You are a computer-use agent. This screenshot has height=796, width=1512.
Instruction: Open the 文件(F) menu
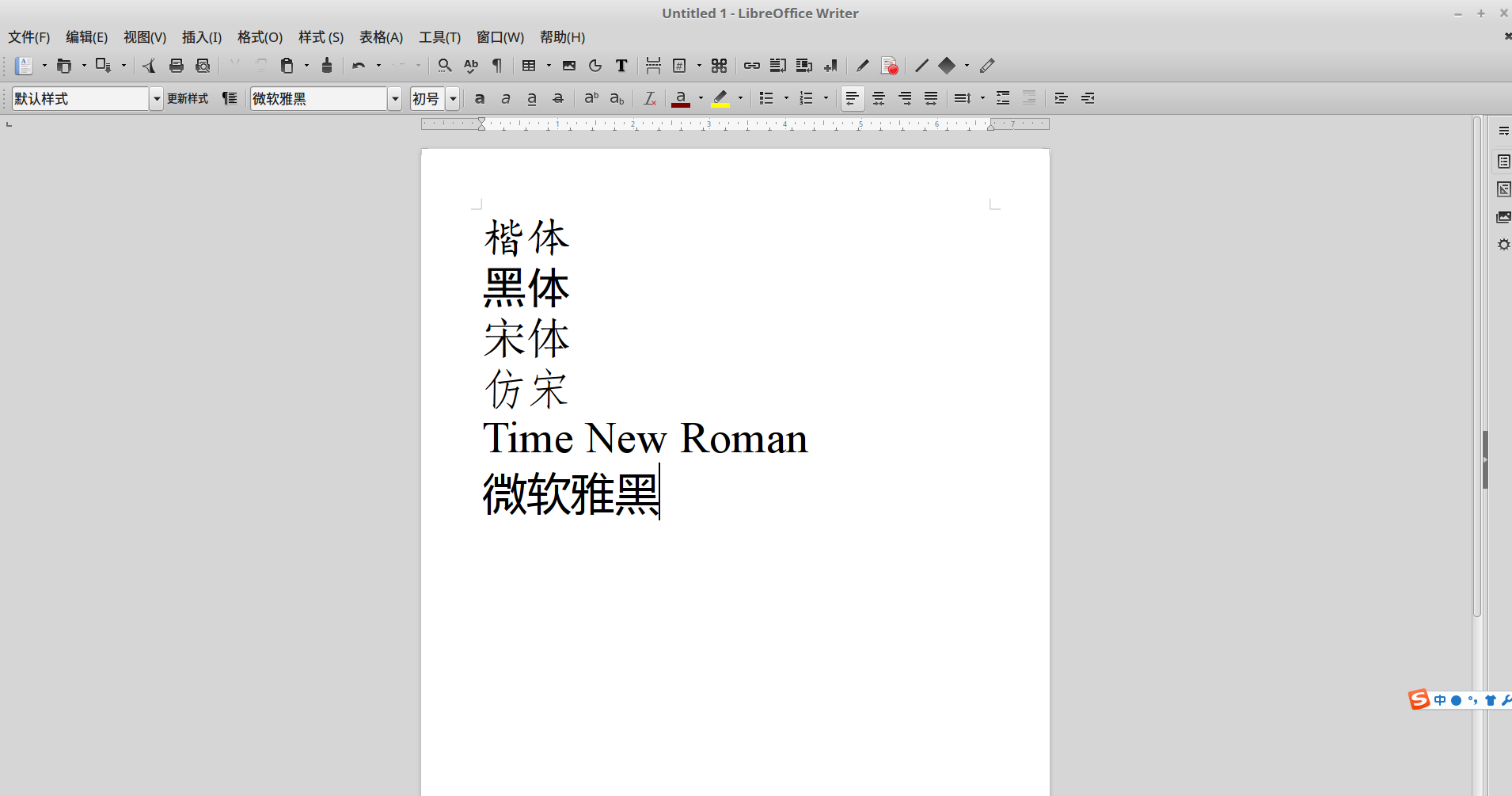[x=29, y=37]
